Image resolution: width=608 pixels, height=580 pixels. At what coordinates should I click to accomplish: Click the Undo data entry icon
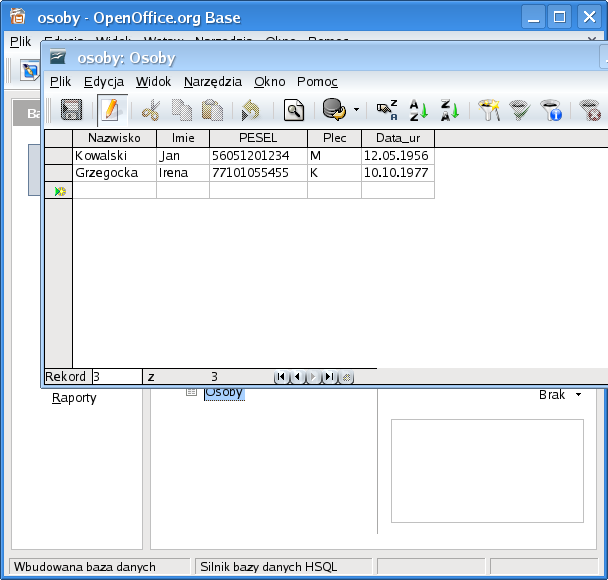click(250, 110)
